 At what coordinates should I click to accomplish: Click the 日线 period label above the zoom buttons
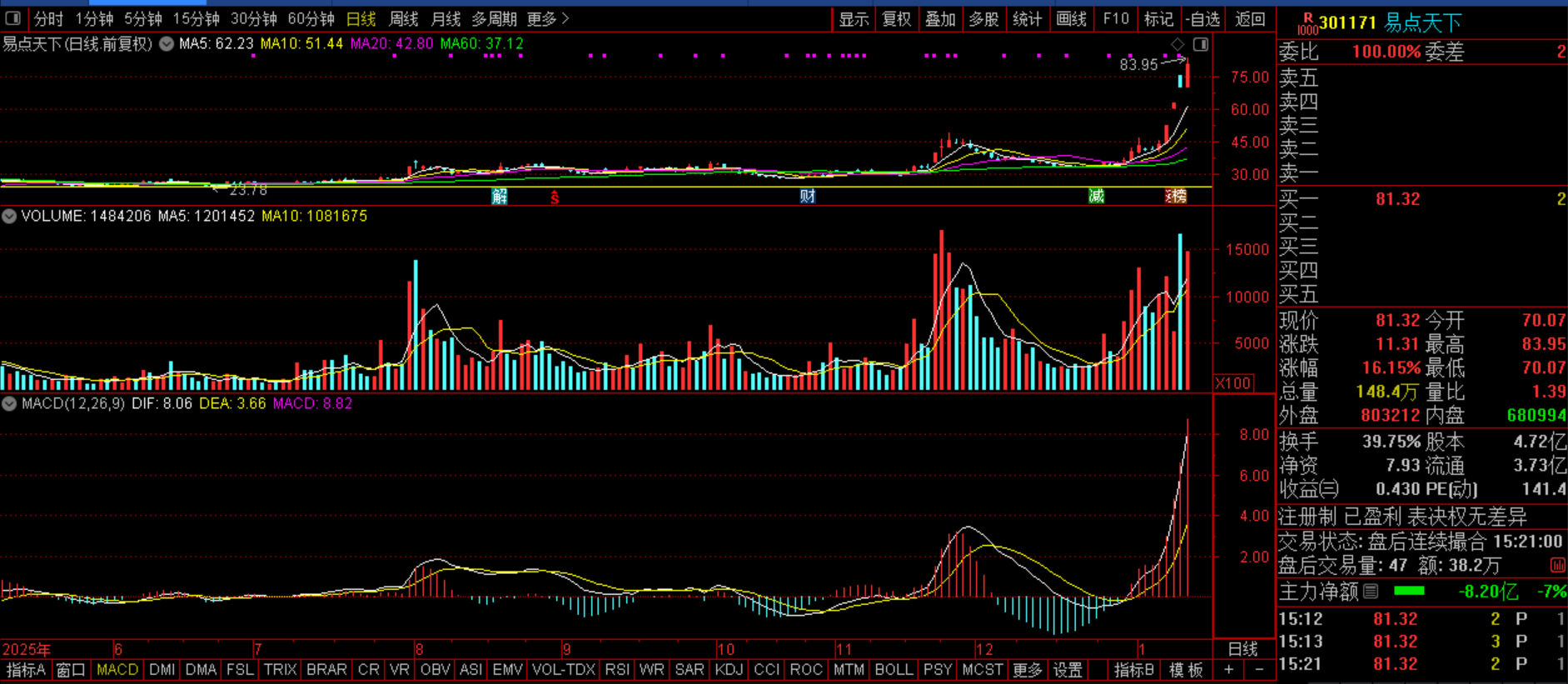pyautogui.click(x=1242, y=649)
